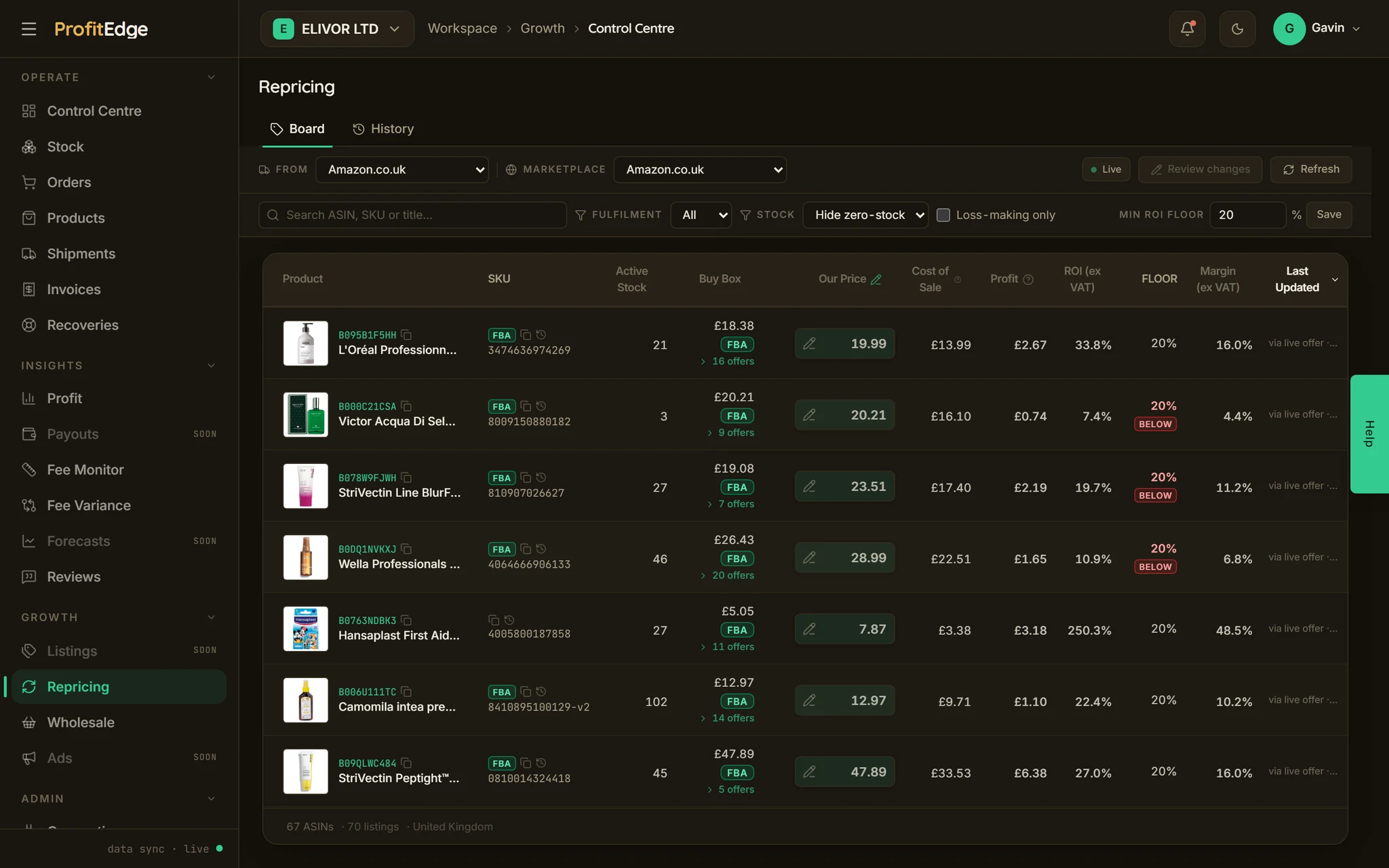Edit price pencil for 7.87
This screenshot has height=868, width=1389.
coord(809,629)
